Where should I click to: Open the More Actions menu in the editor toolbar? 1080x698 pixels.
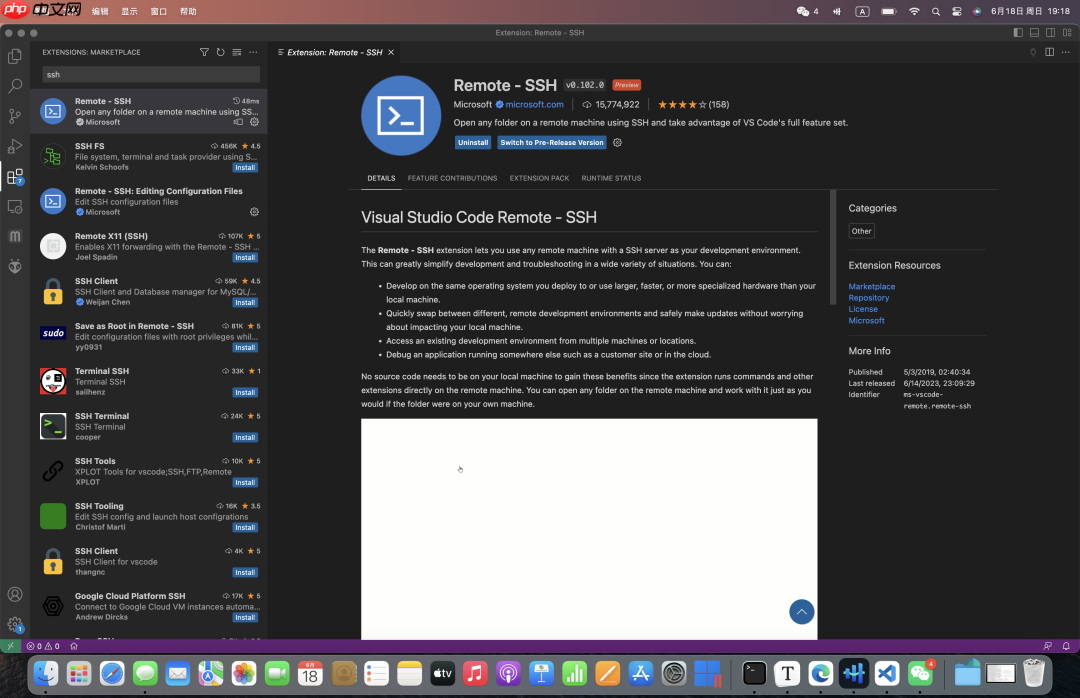pyautogui.click(x=1064, y=52)
